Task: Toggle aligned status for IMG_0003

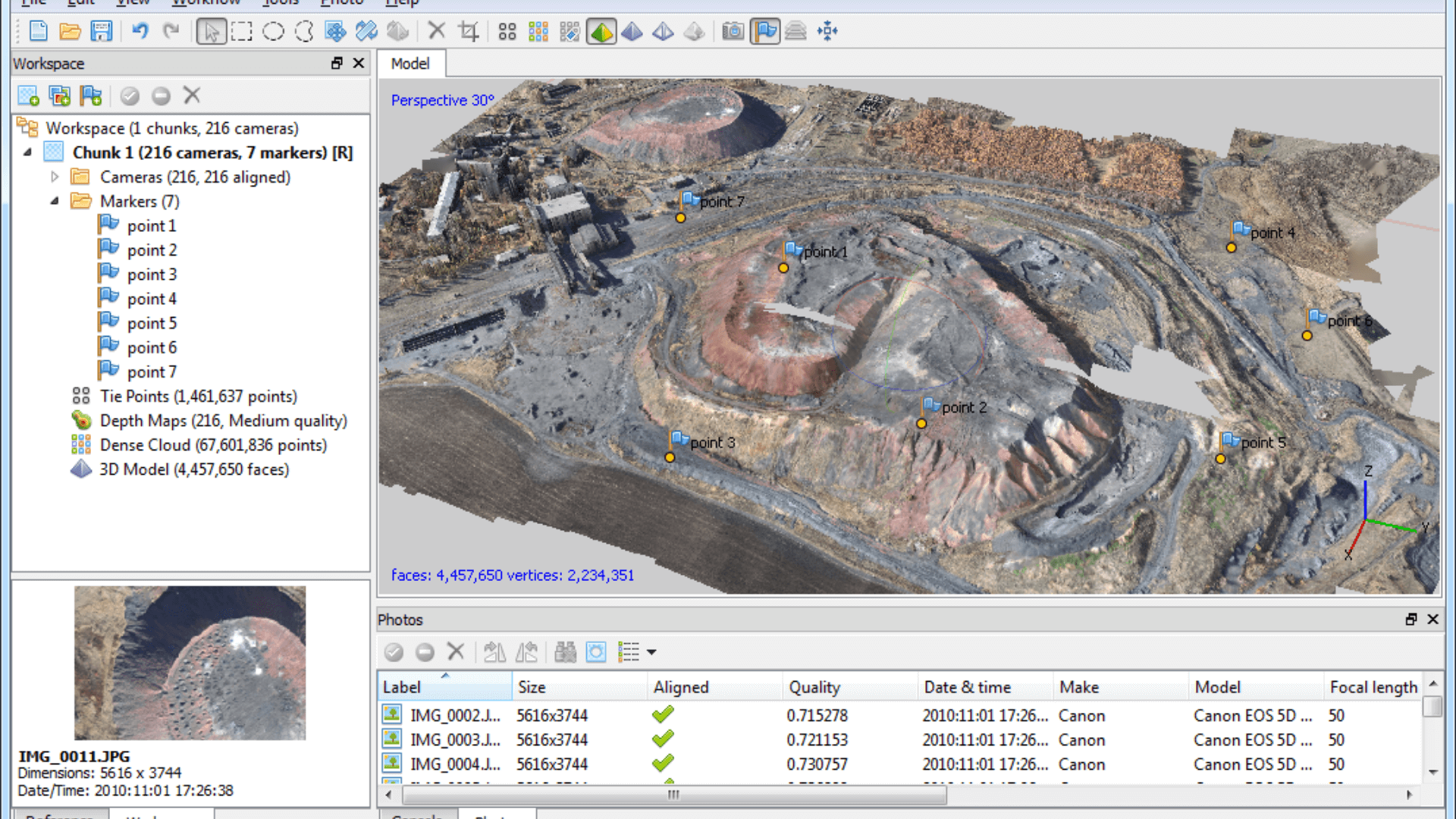Action: click(x=663, y=740)
